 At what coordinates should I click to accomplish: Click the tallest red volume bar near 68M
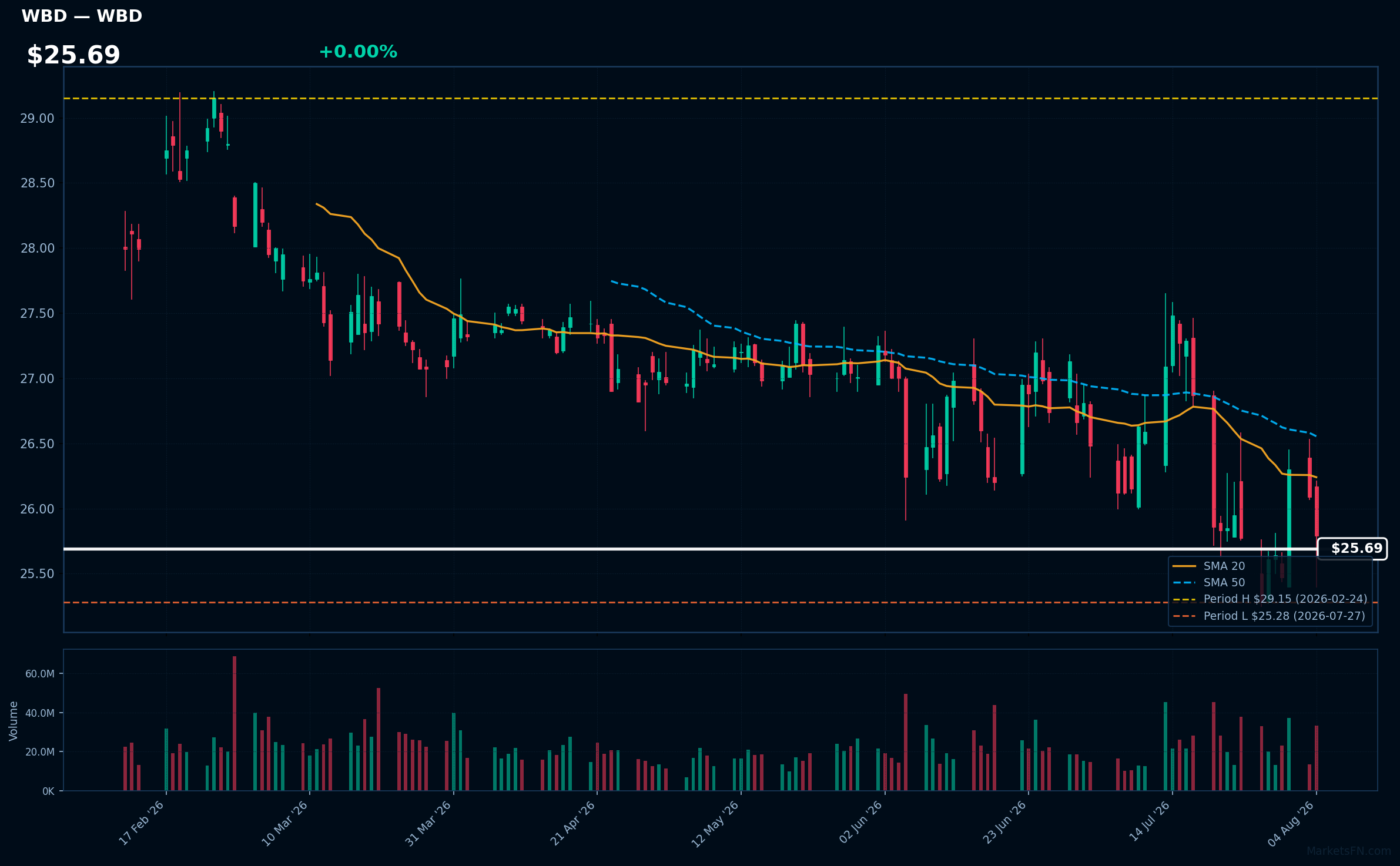click(x=235, y=723)
